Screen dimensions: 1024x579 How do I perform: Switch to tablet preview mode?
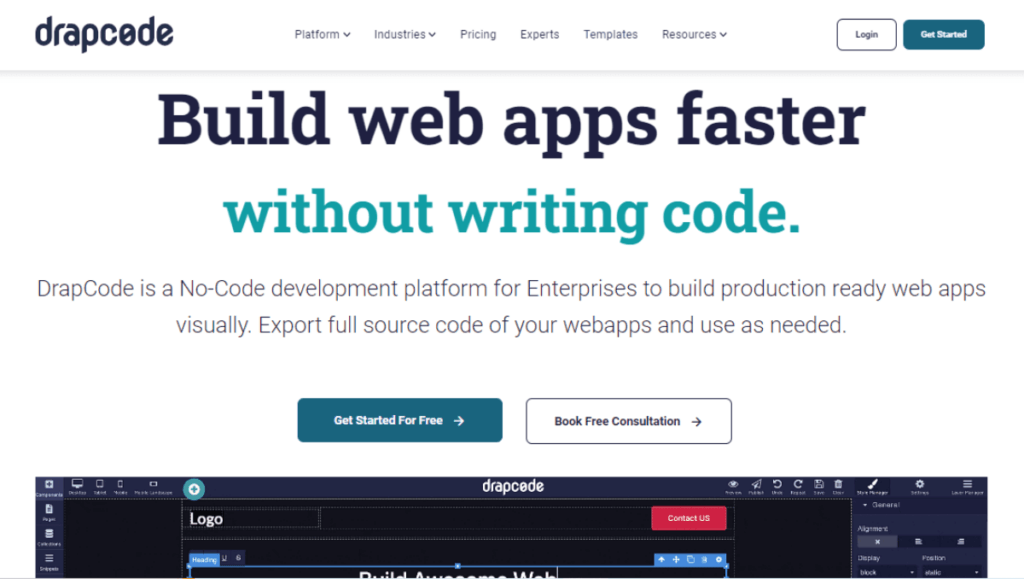coord(100,483)
